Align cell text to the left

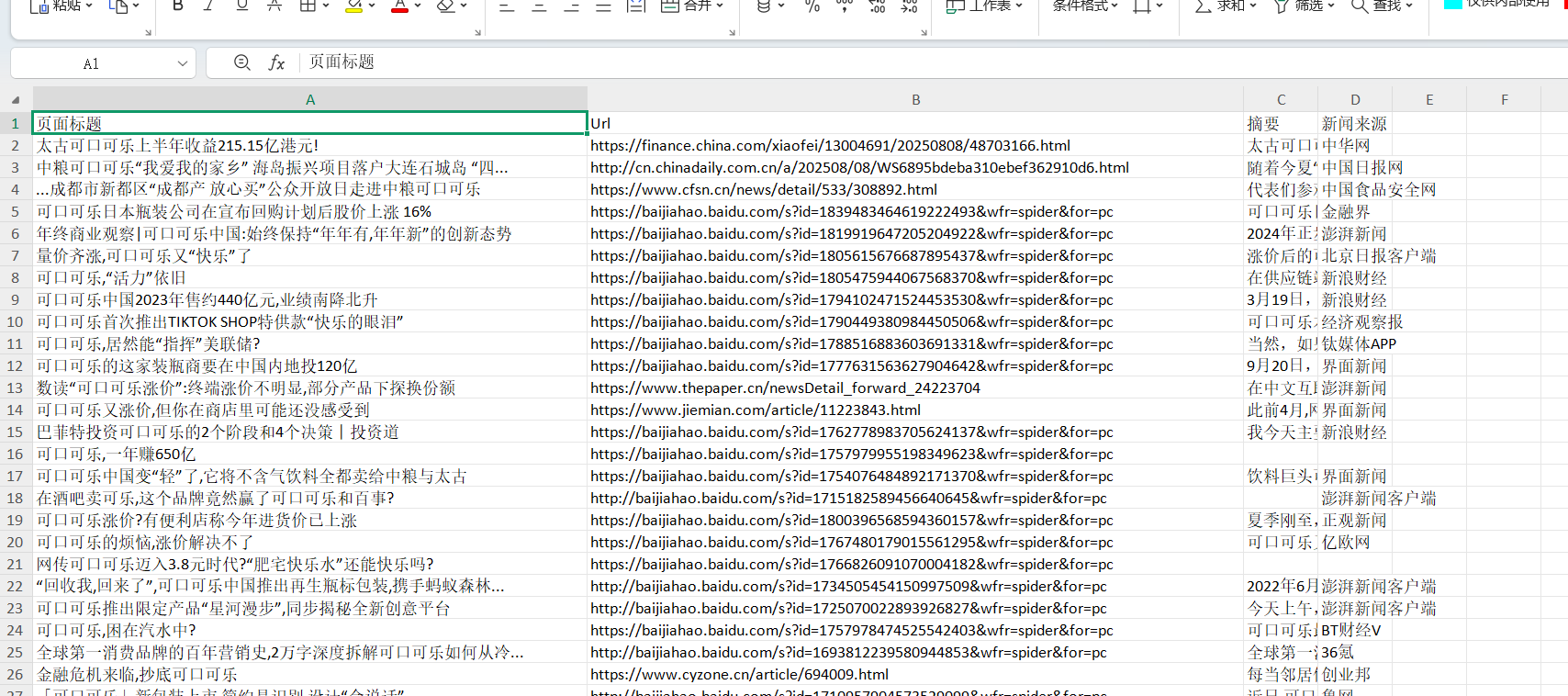pos(506,6)
